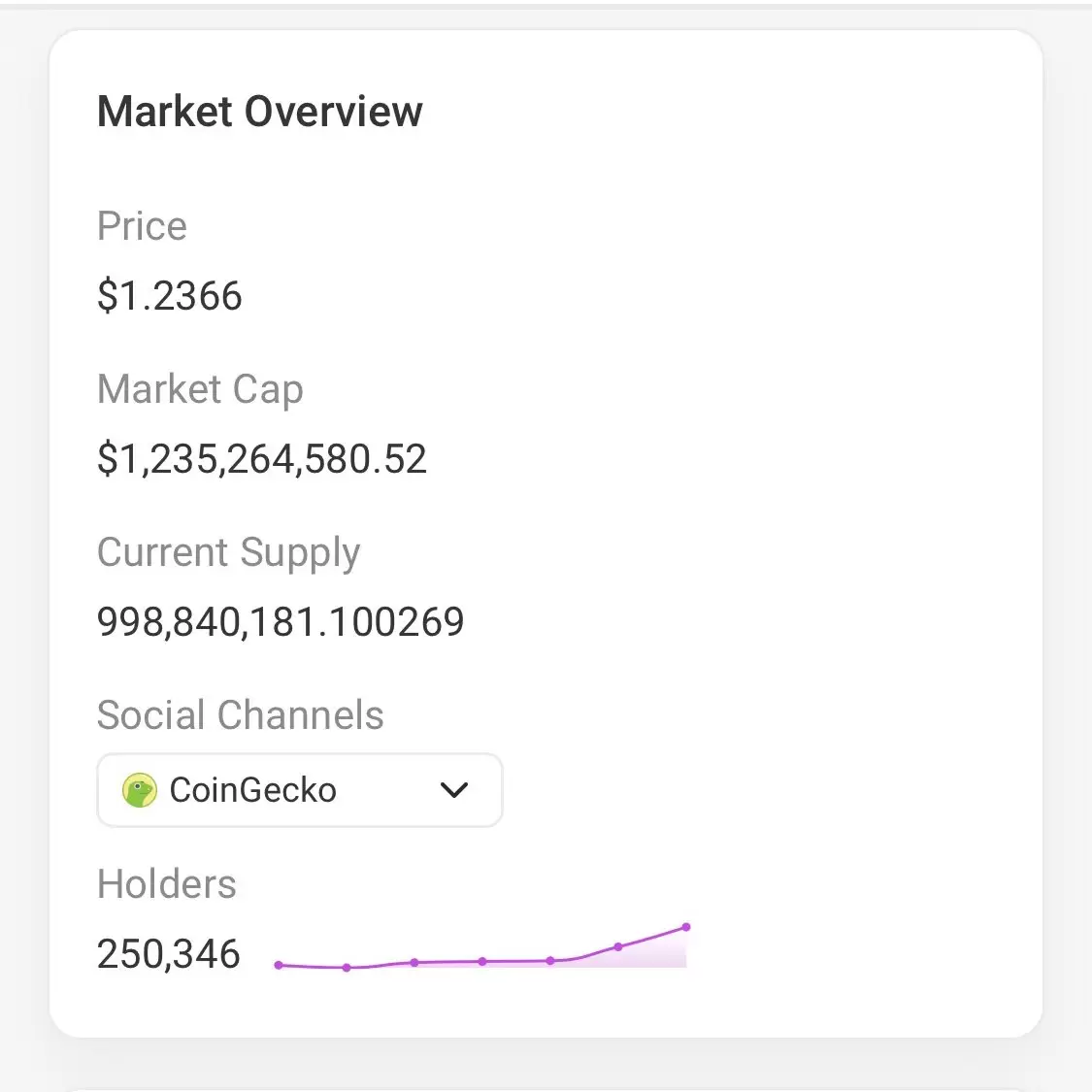Open the CoinGecko social channels dropdown
The height and width of the screenshot is (1092, 1092).
300,790
